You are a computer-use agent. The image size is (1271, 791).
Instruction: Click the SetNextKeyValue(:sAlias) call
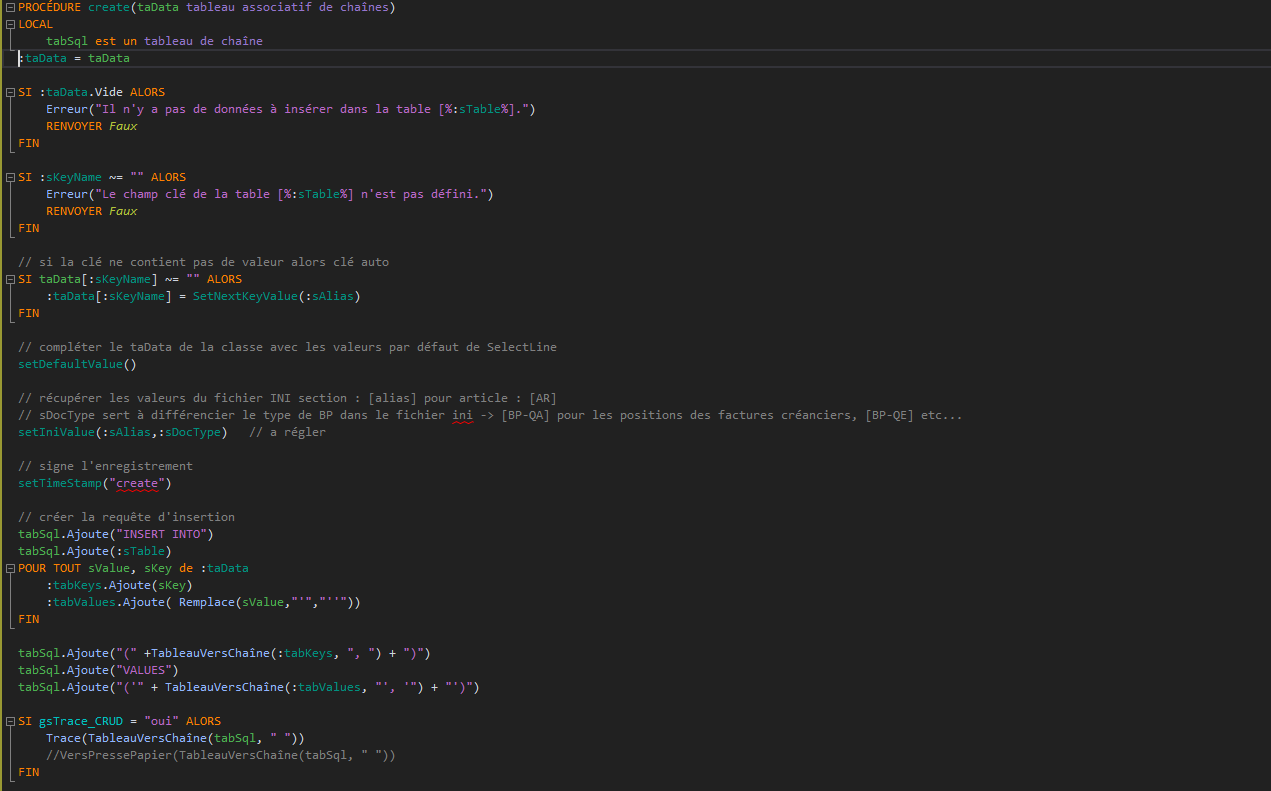276,296
